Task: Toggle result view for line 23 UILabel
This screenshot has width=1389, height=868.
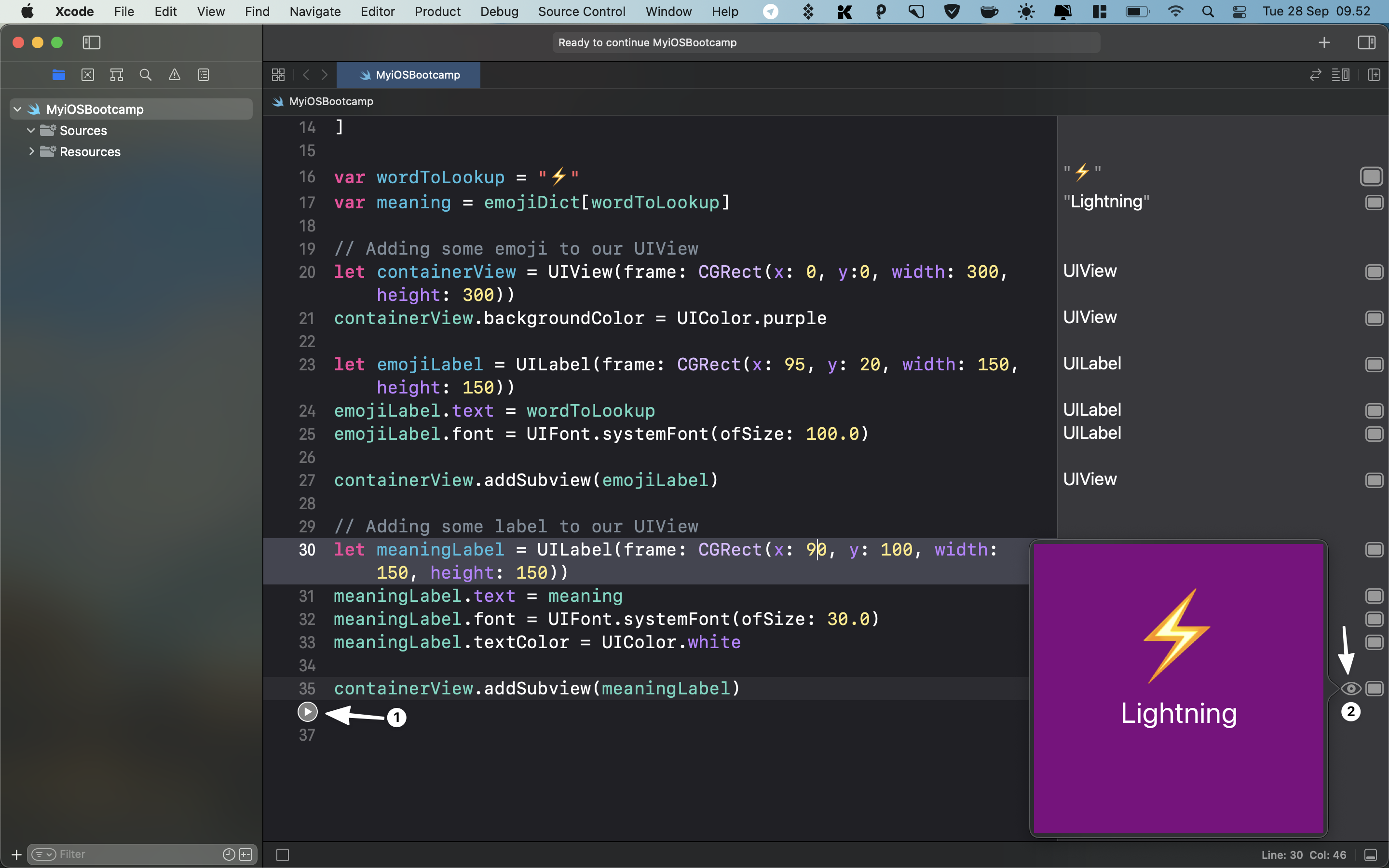Action: [1374, 365]
